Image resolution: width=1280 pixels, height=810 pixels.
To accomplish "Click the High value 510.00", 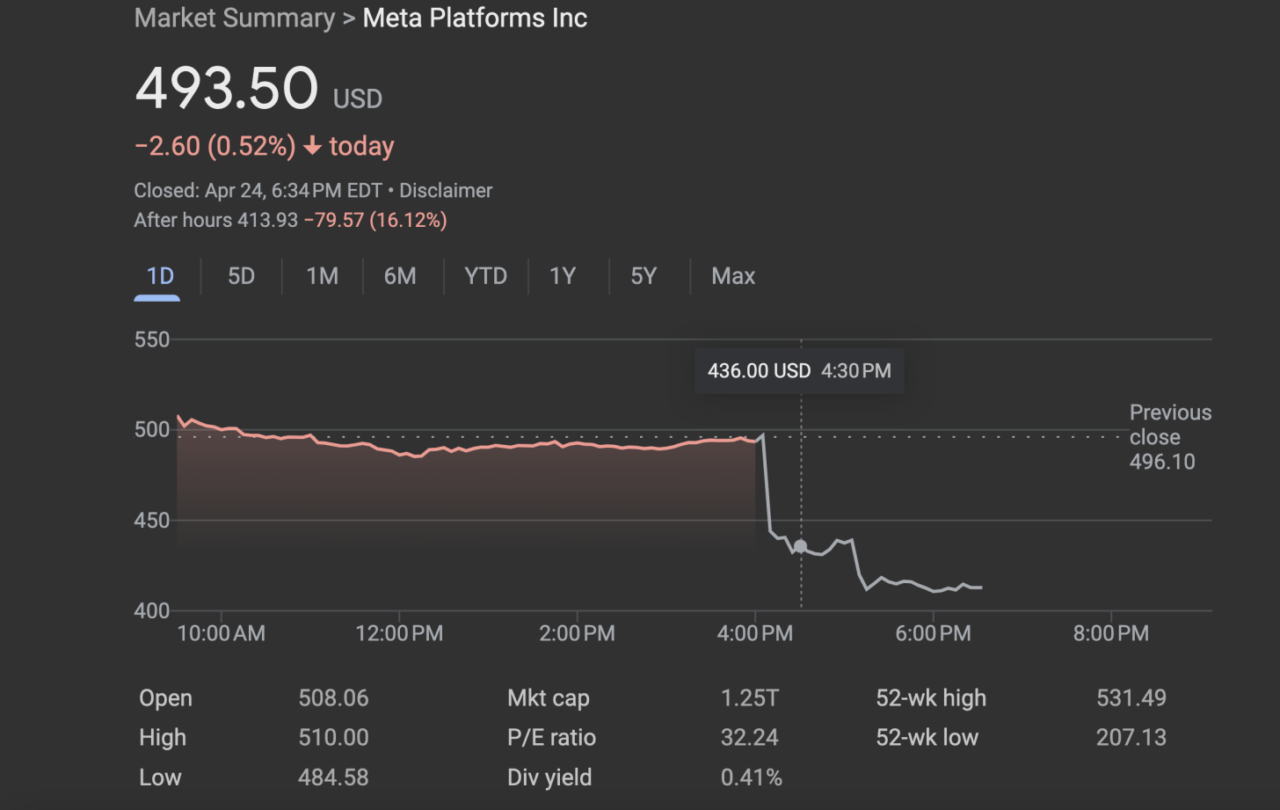I will (x=334, y=738).
